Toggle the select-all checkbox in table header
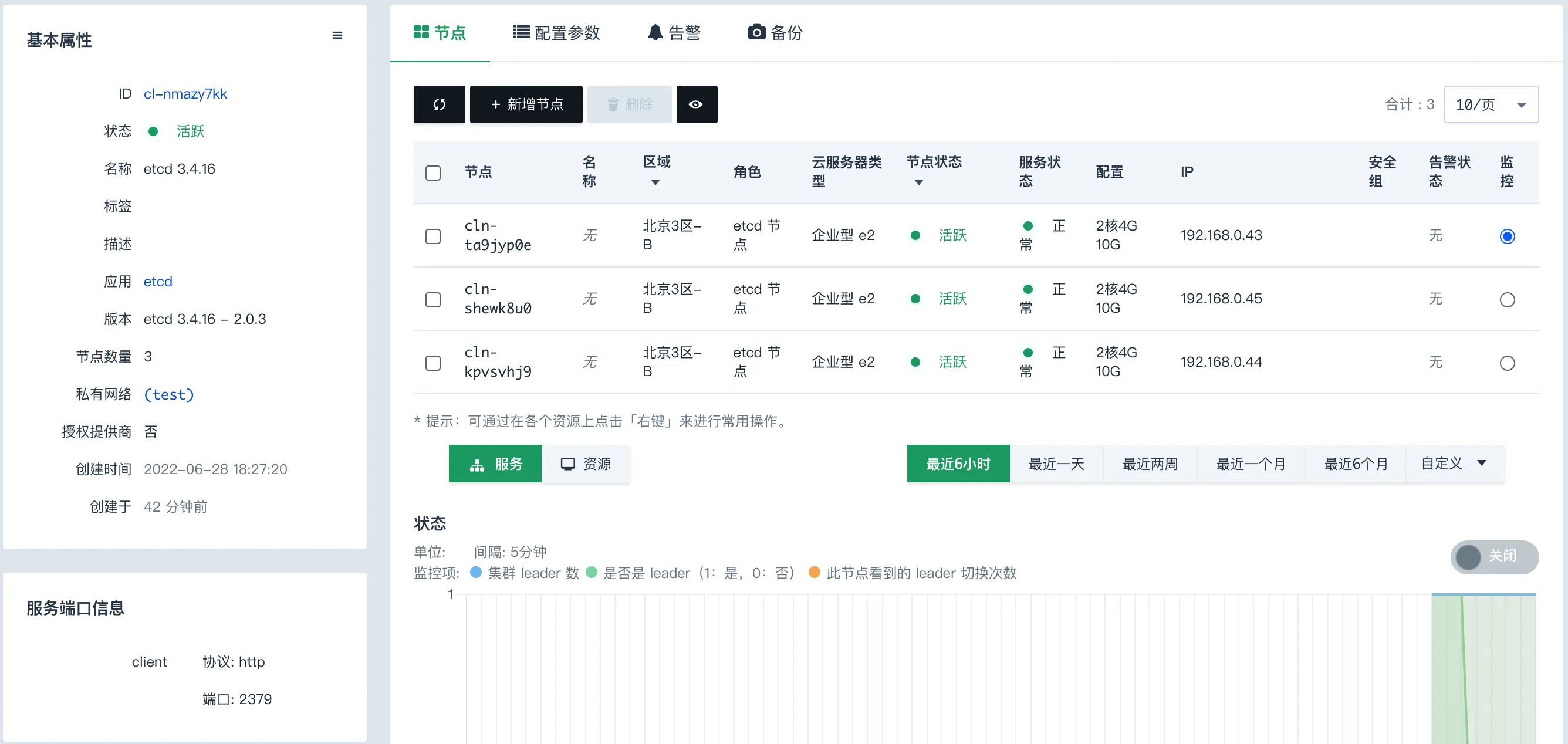1568x744 pixels. (432, 173)
